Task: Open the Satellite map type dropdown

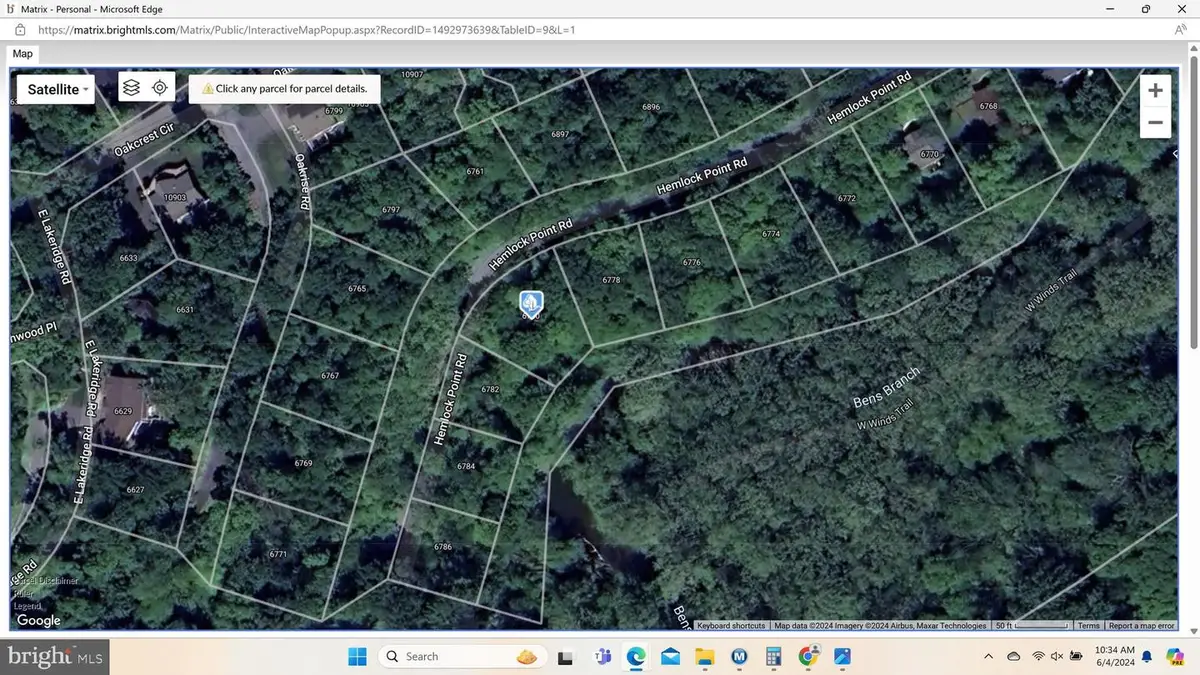Action: 56,89
